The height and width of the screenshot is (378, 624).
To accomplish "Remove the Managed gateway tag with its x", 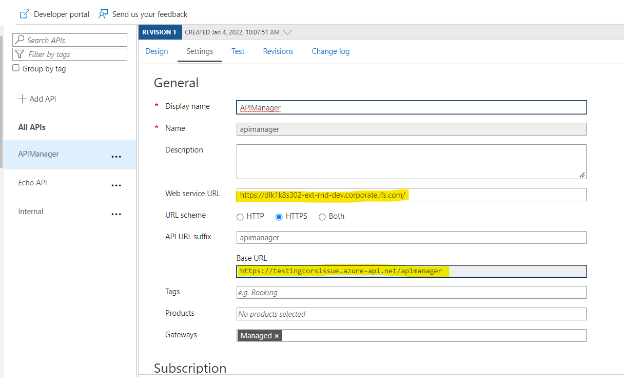I will 277,336.
